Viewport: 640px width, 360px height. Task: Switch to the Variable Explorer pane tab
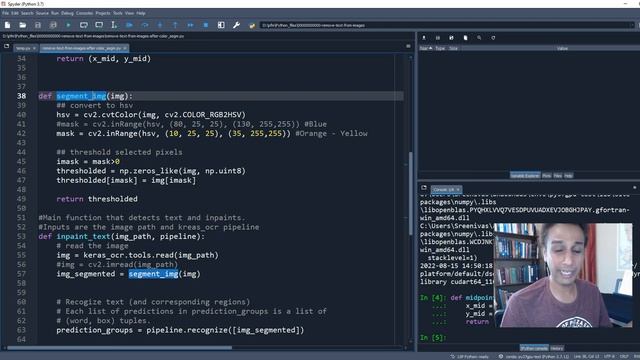[525, 176]
